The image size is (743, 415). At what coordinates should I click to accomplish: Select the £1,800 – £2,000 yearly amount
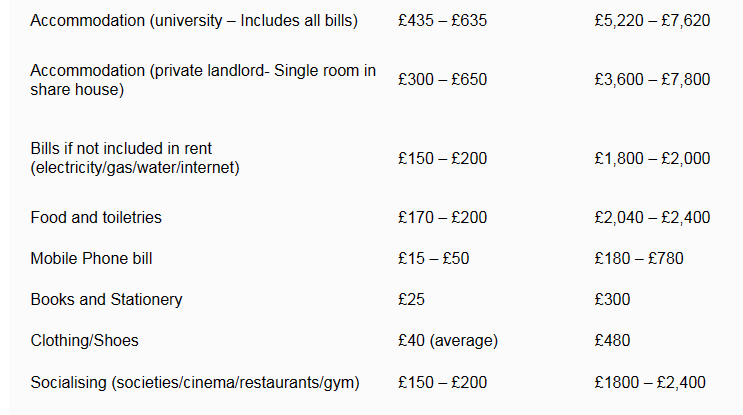651,158
